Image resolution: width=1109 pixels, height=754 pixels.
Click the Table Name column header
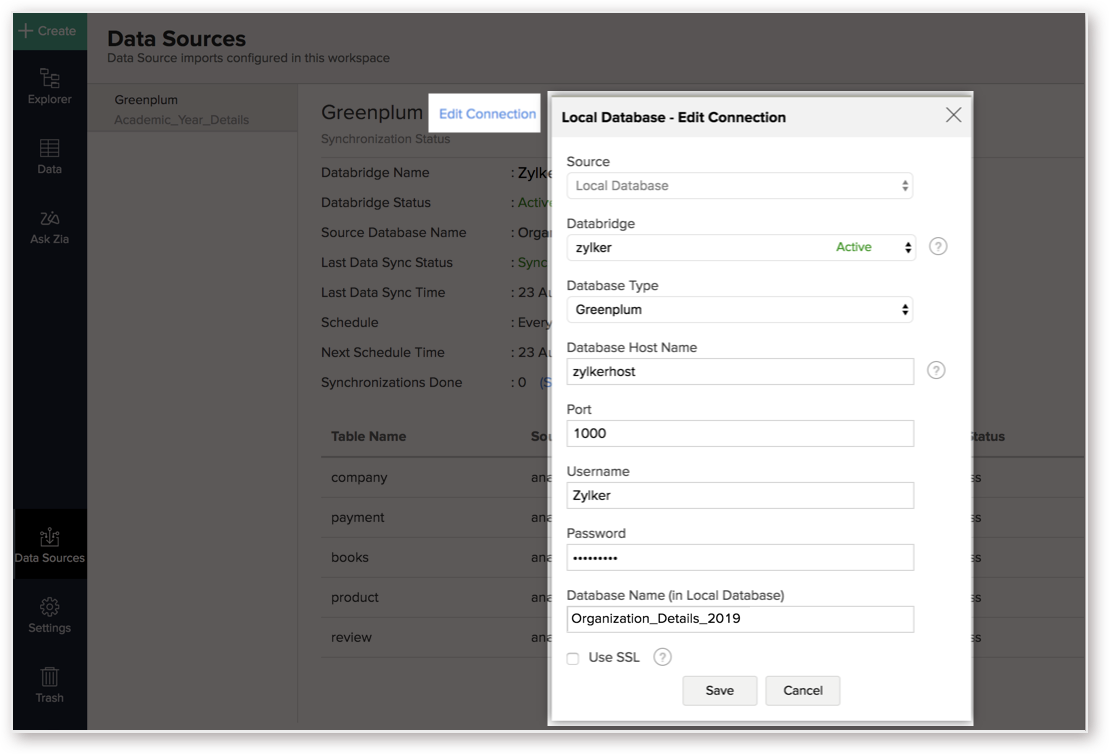point(368,436)
